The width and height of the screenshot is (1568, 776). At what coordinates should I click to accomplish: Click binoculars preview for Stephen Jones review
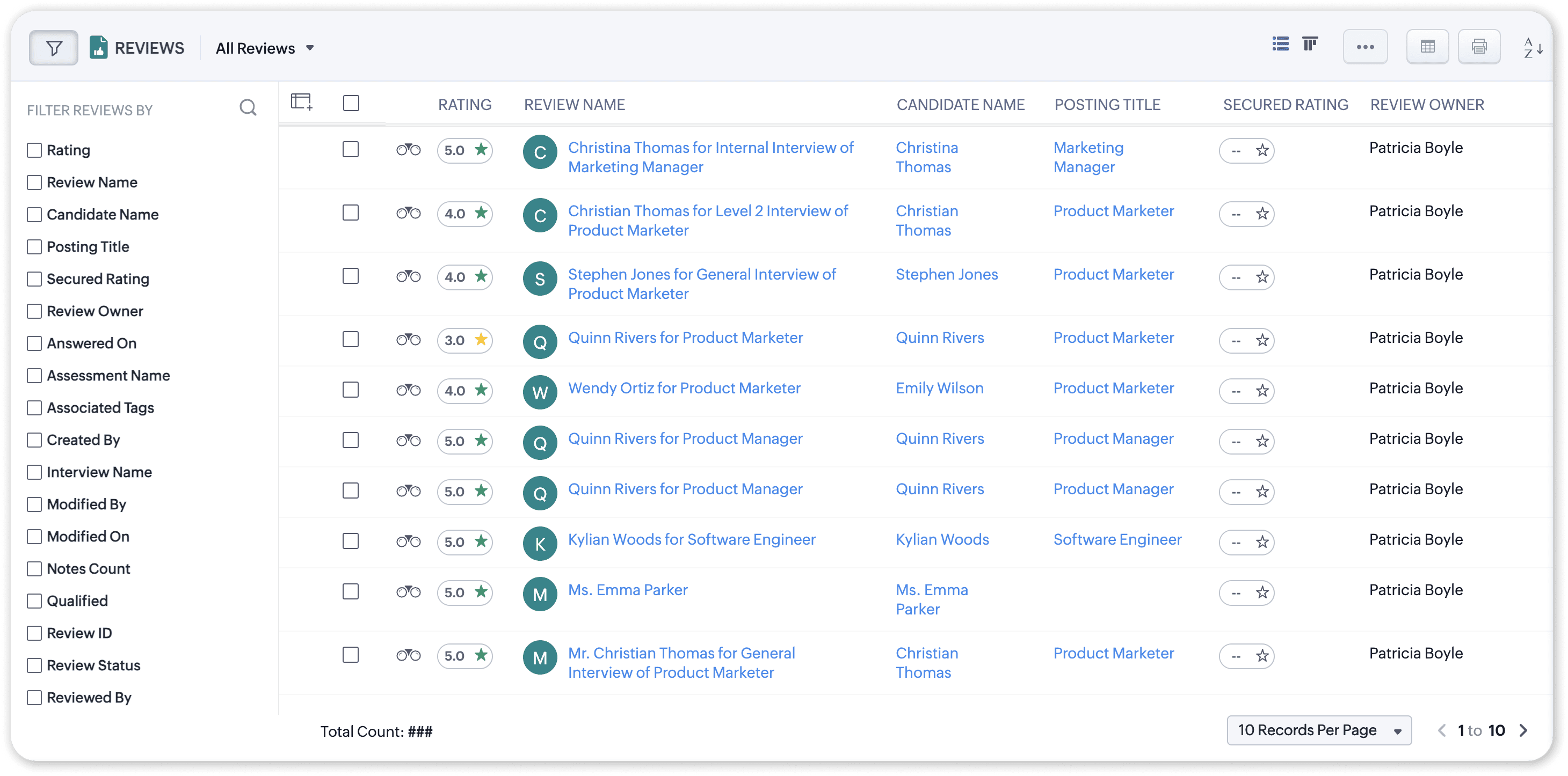tap(409, 277)
